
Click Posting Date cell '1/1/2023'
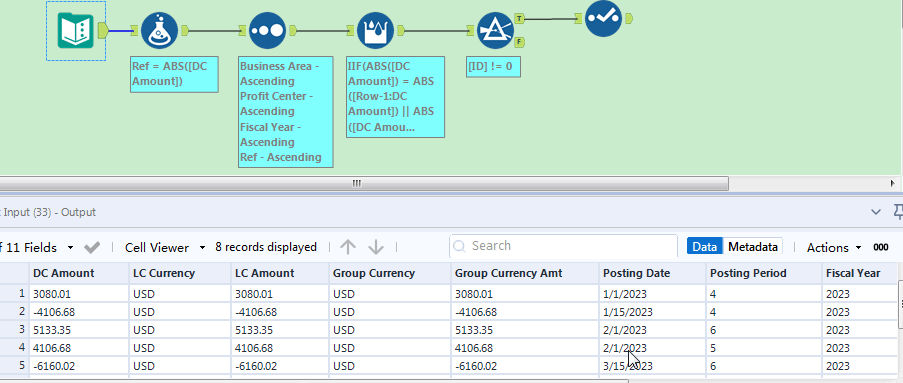coord(652,294)
